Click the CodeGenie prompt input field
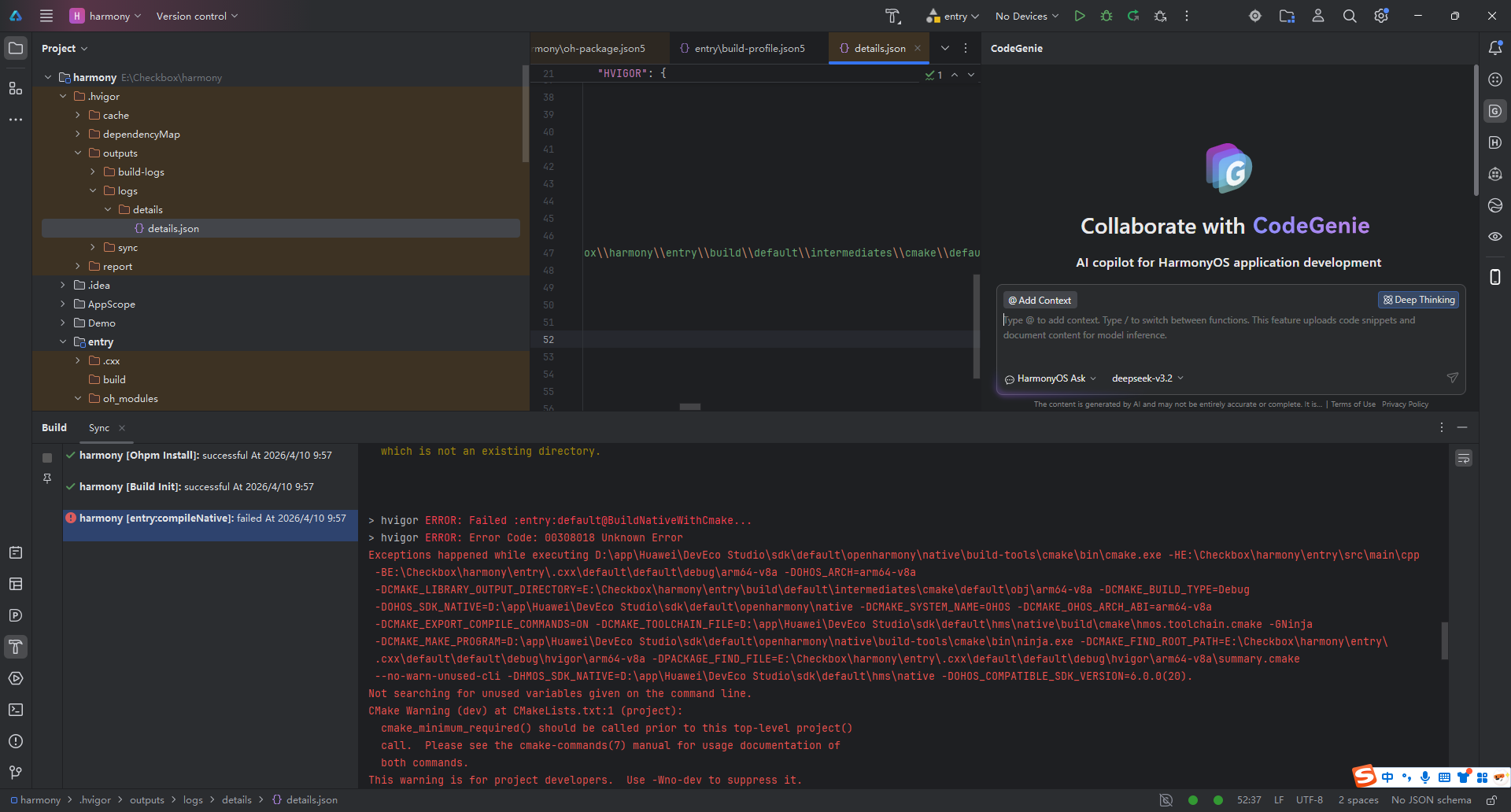This screenshot has width=1511, height=812. tap(1230, 338)
